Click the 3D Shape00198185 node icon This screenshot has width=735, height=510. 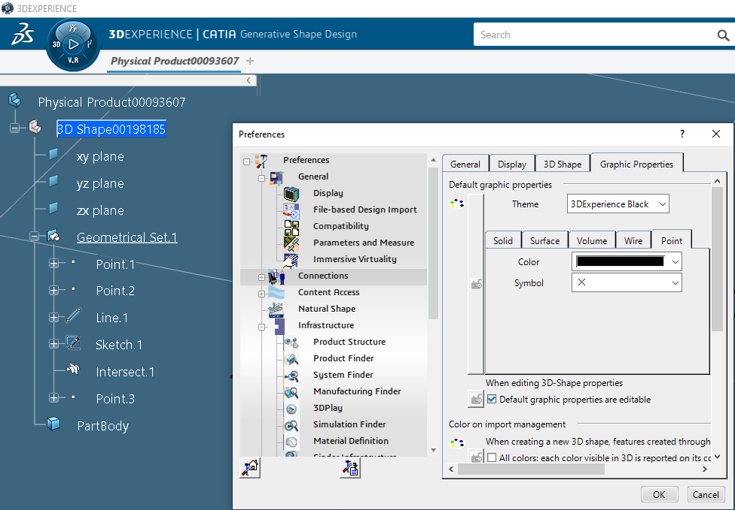click(x=35, y=127)
